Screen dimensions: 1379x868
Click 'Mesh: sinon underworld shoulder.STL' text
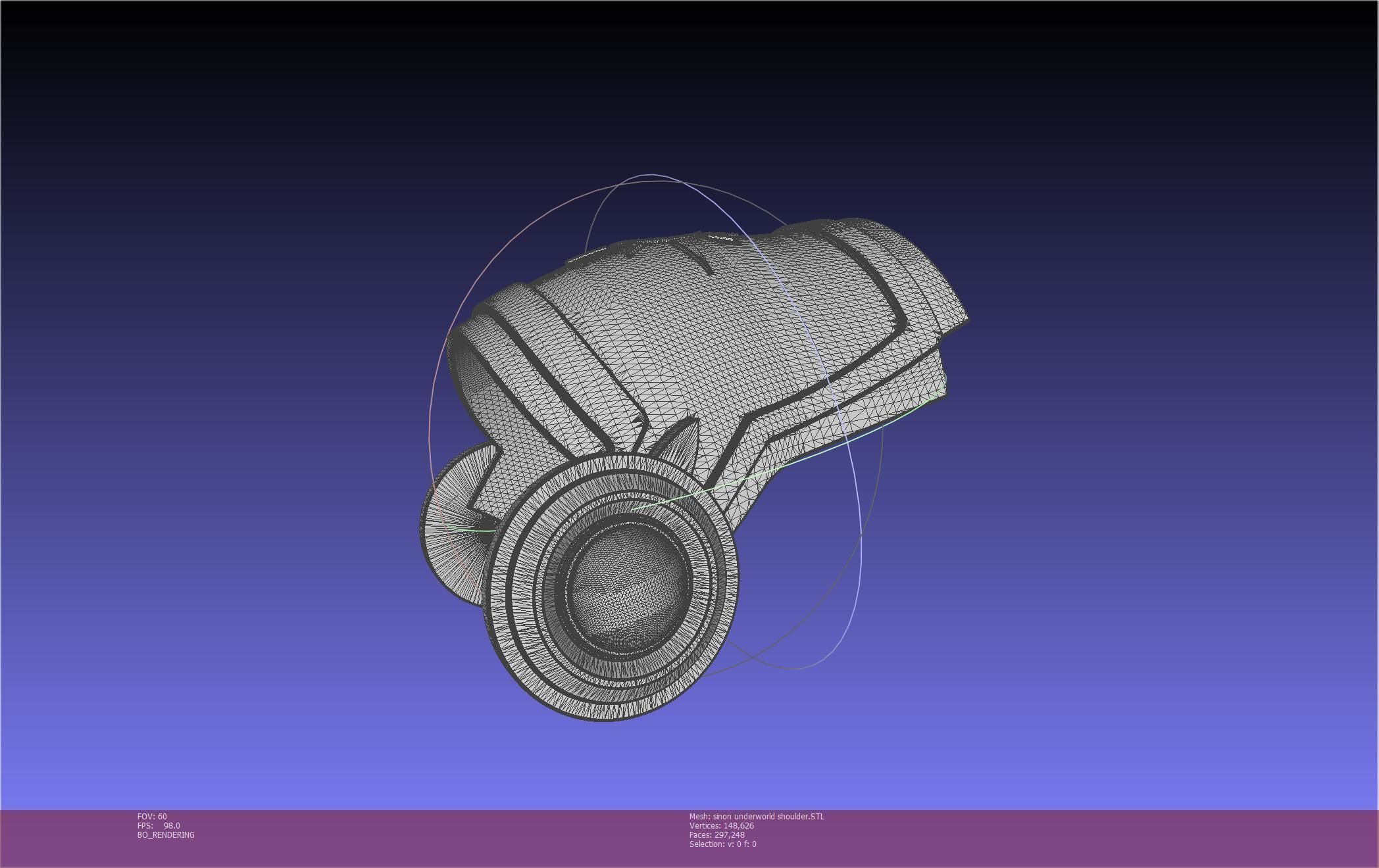click(757, 816)
